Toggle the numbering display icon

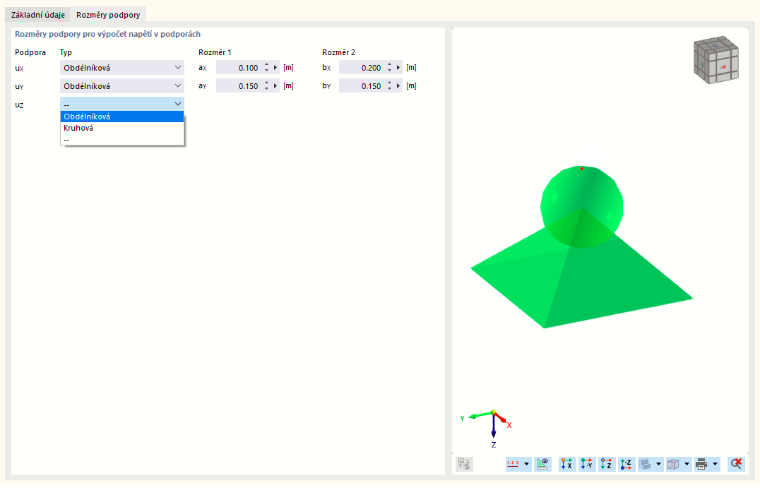coord(513,464)
